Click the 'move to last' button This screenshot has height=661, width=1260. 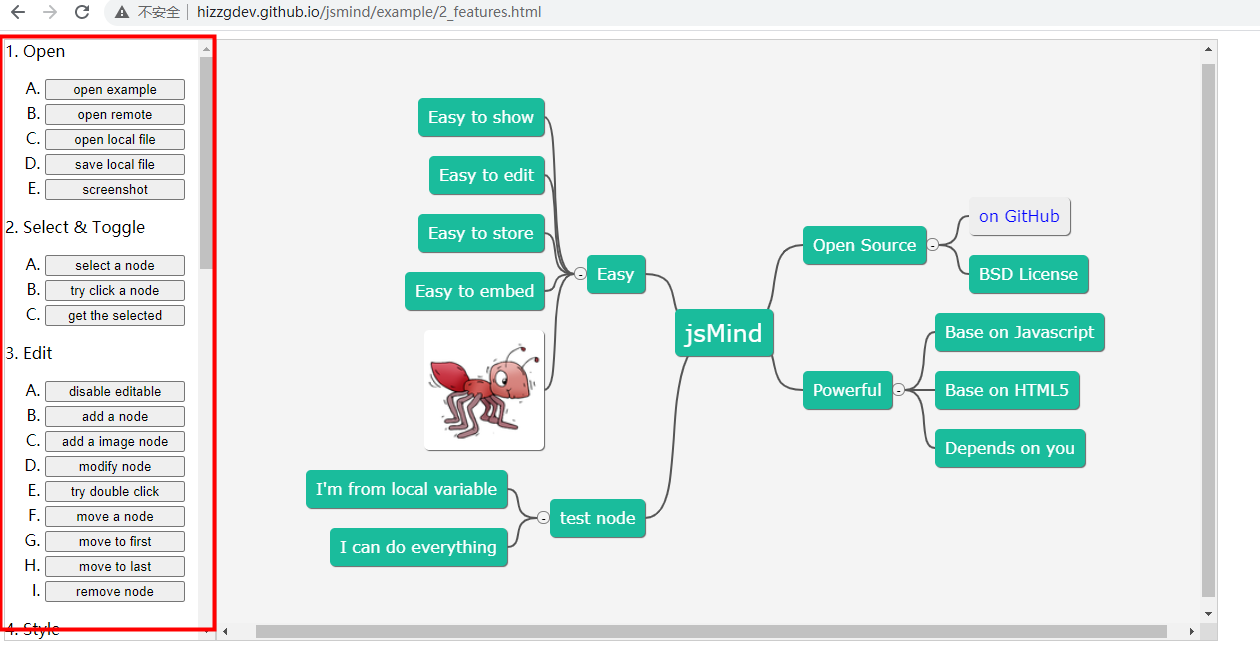(x=115, y=567)
